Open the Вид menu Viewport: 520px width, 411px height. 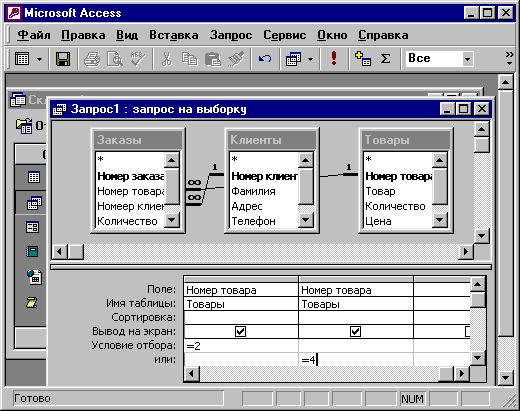point(127,35)
